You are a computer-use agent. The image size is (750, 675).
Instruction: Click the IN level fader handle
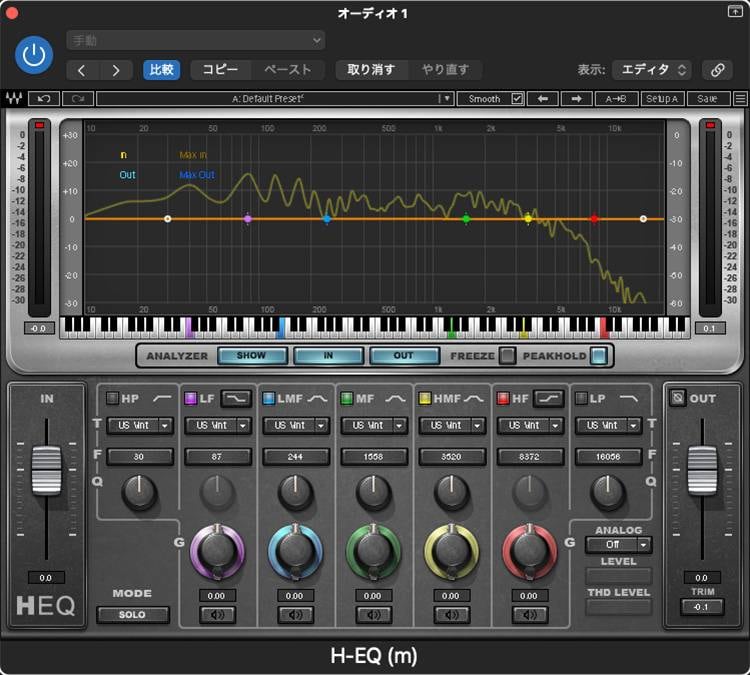point(46,470)
